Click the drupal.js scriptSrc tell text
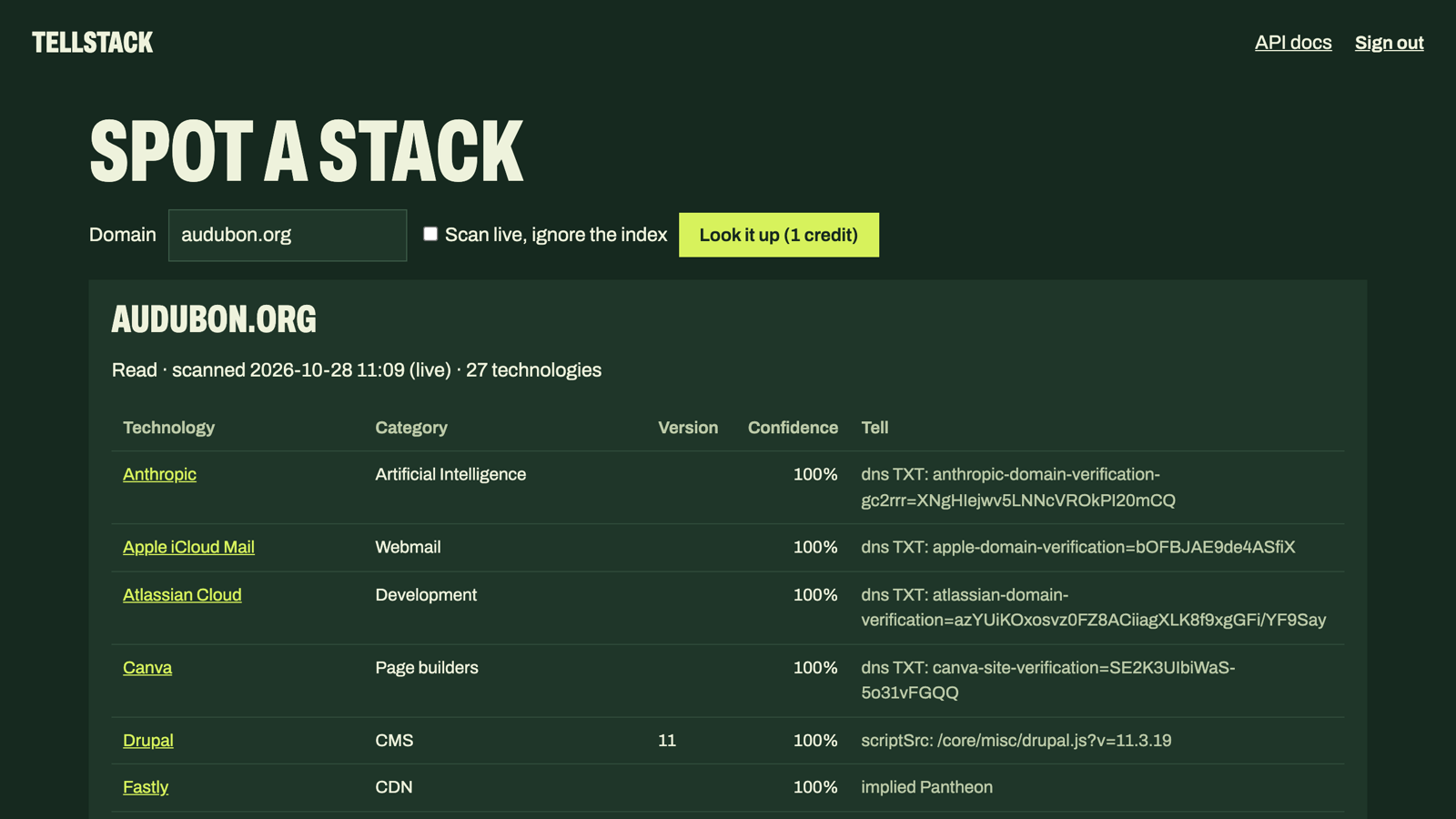The width and height of the screenshot is (1456, 819). [1016, 740]
